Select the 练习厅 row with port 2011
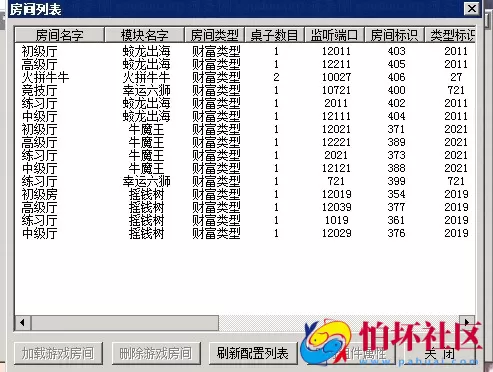The image size is (493, 372). pos(245,103)
